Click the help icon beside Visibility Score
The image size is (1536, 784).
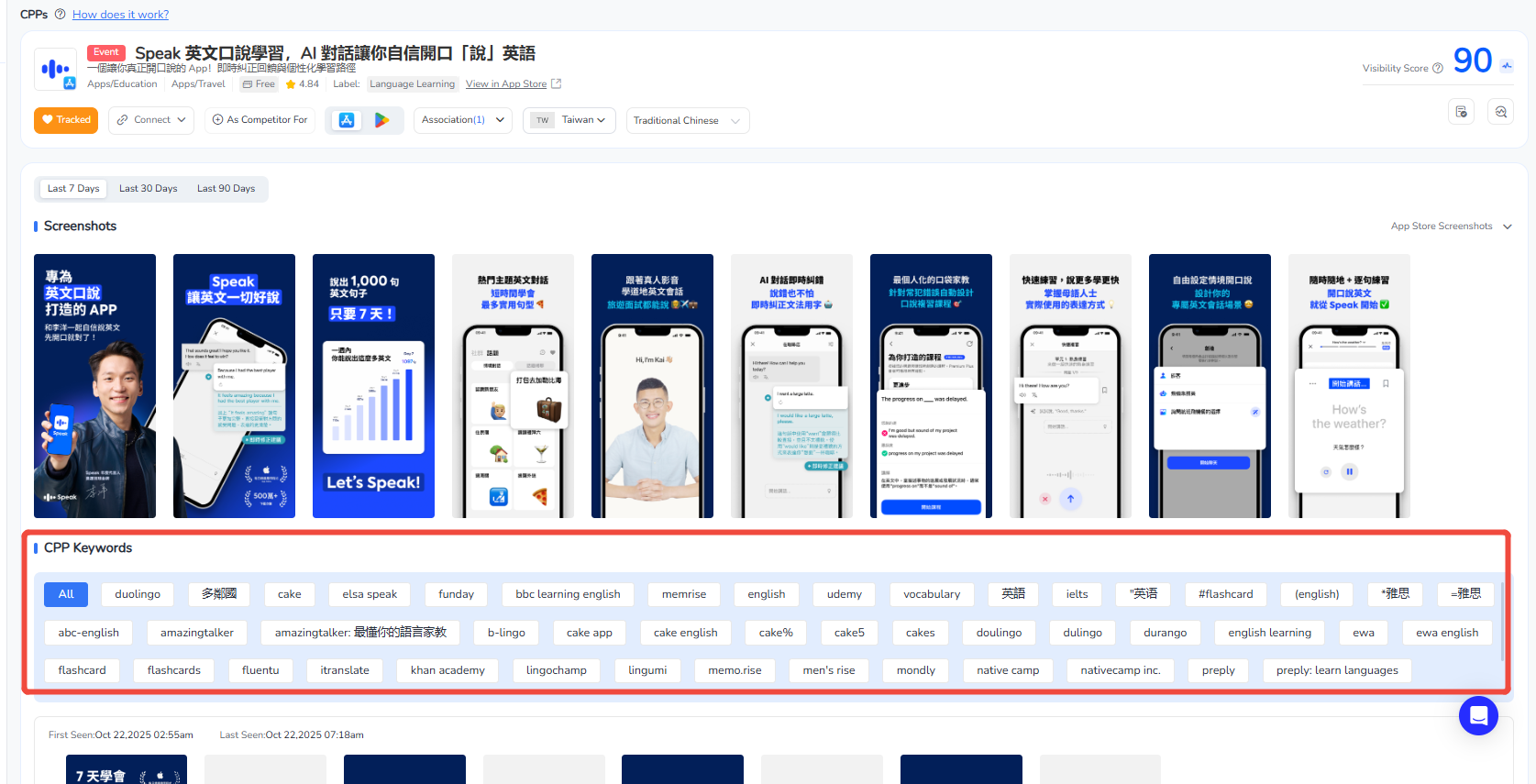(x=1438, y=69)
